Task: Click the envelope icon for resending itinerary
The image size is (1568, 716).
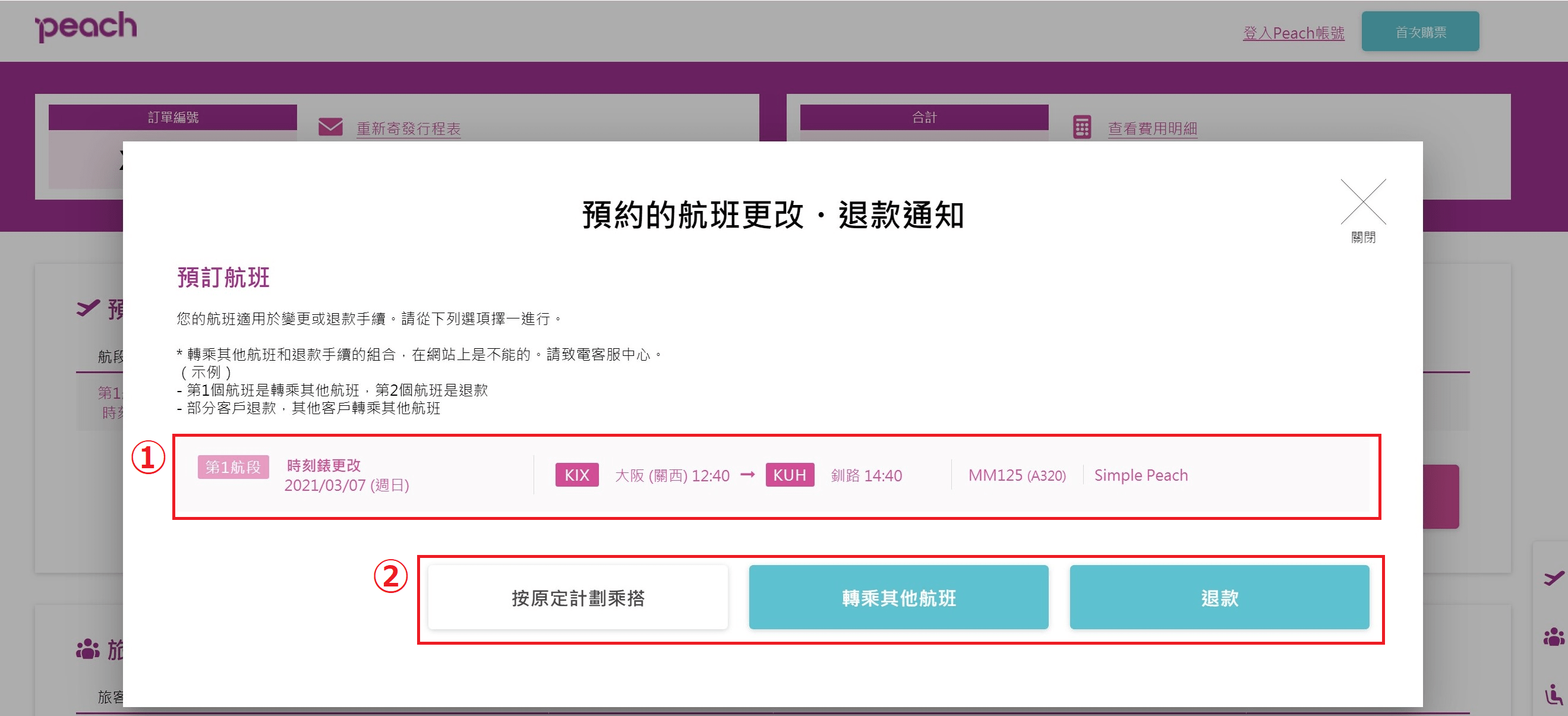Action: point(330,127)
